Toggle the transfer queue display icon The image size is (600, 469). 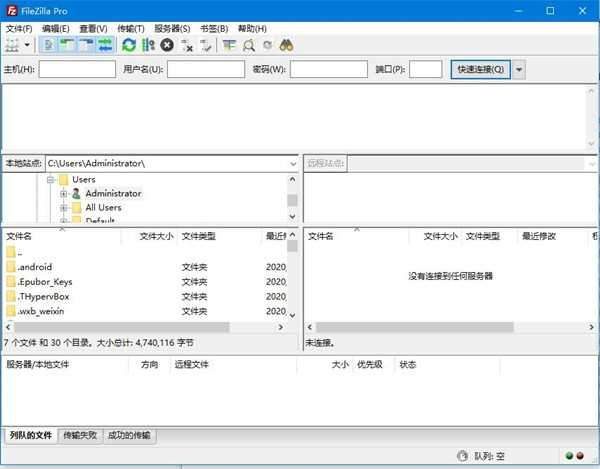[x=105, y=45]
